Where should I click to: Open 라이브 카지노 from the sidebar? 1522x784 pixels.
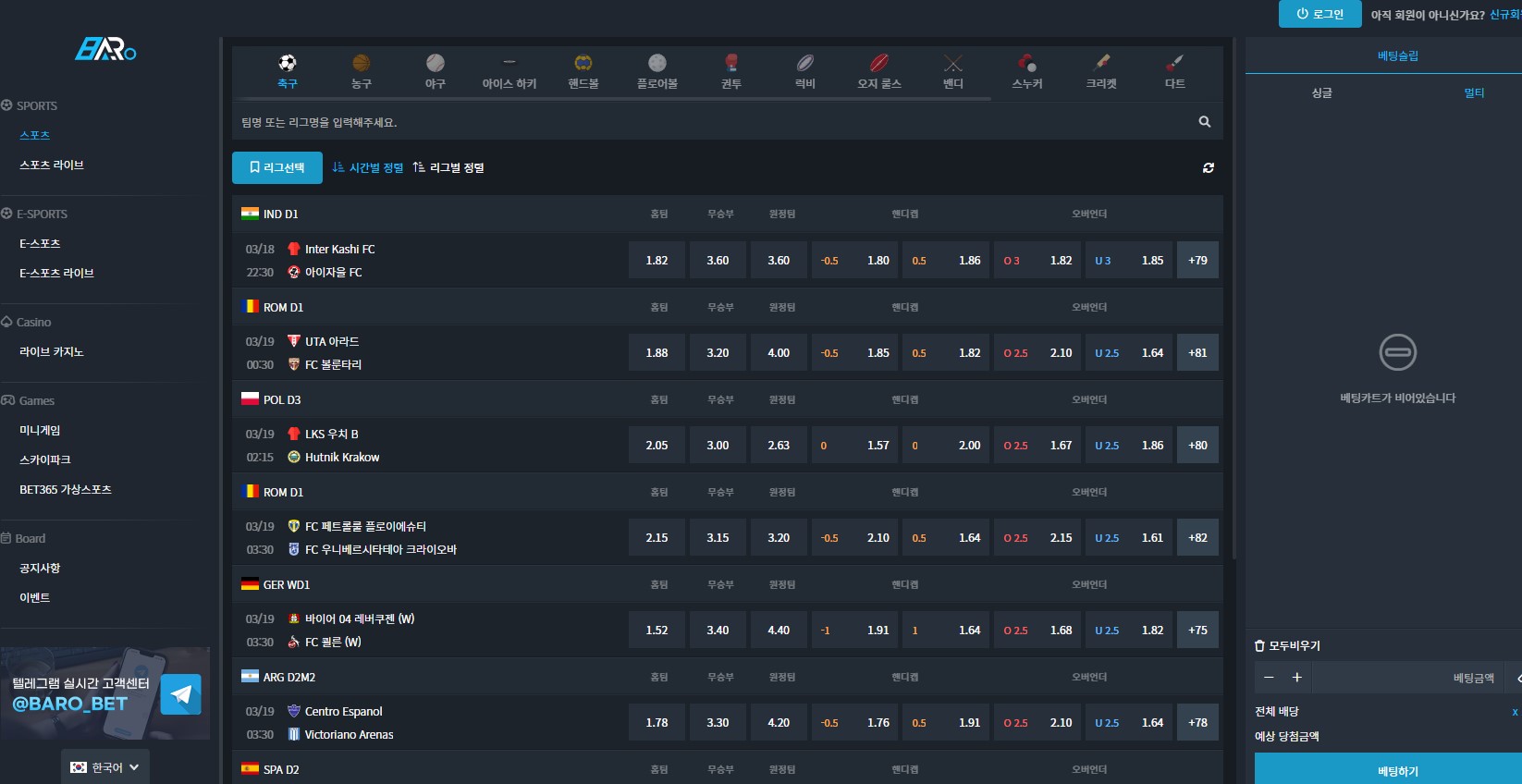click(52, 352)
